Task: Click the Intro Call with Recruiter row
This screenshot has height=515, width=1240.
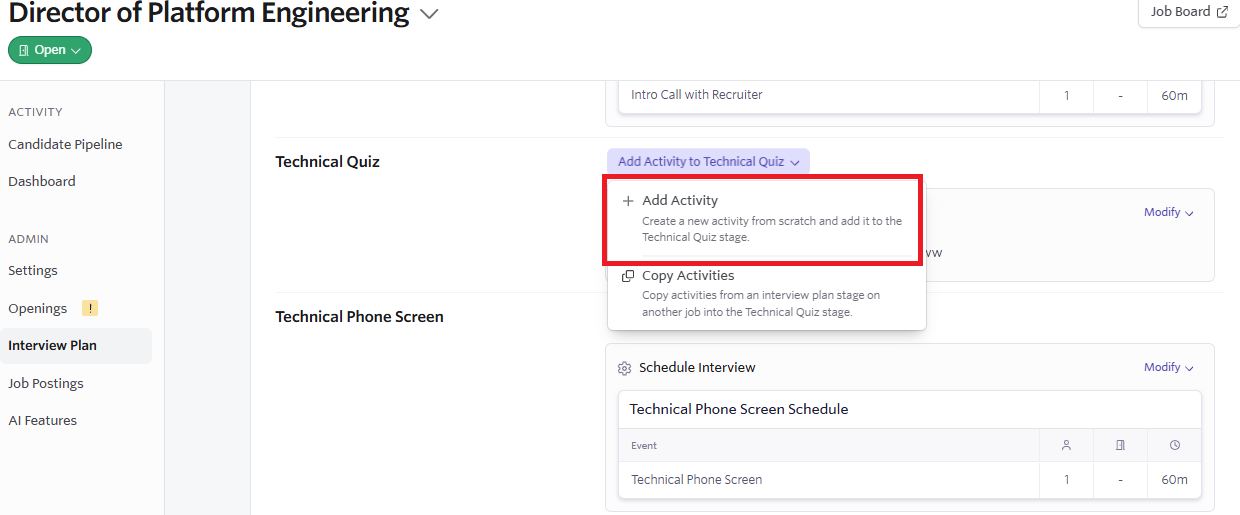Action: (x=909, y=95)
